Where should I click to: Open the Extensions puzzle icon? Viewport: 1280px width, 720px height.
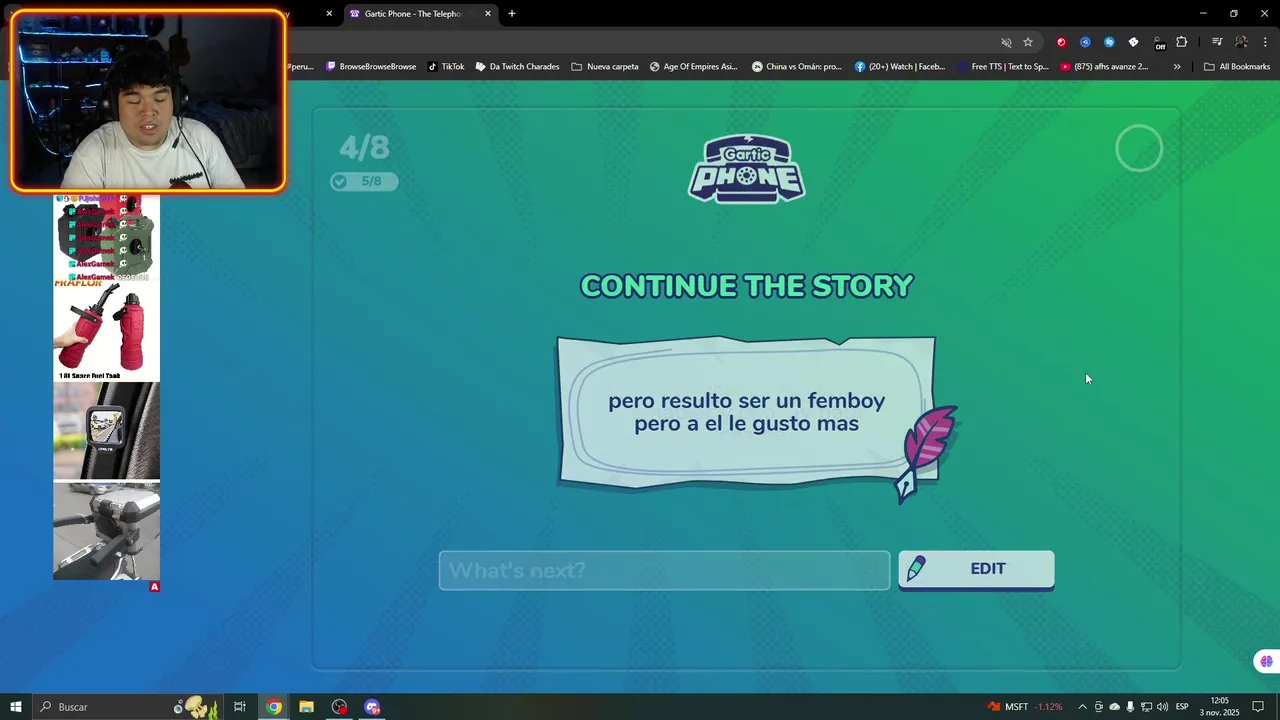(1182, 42)
